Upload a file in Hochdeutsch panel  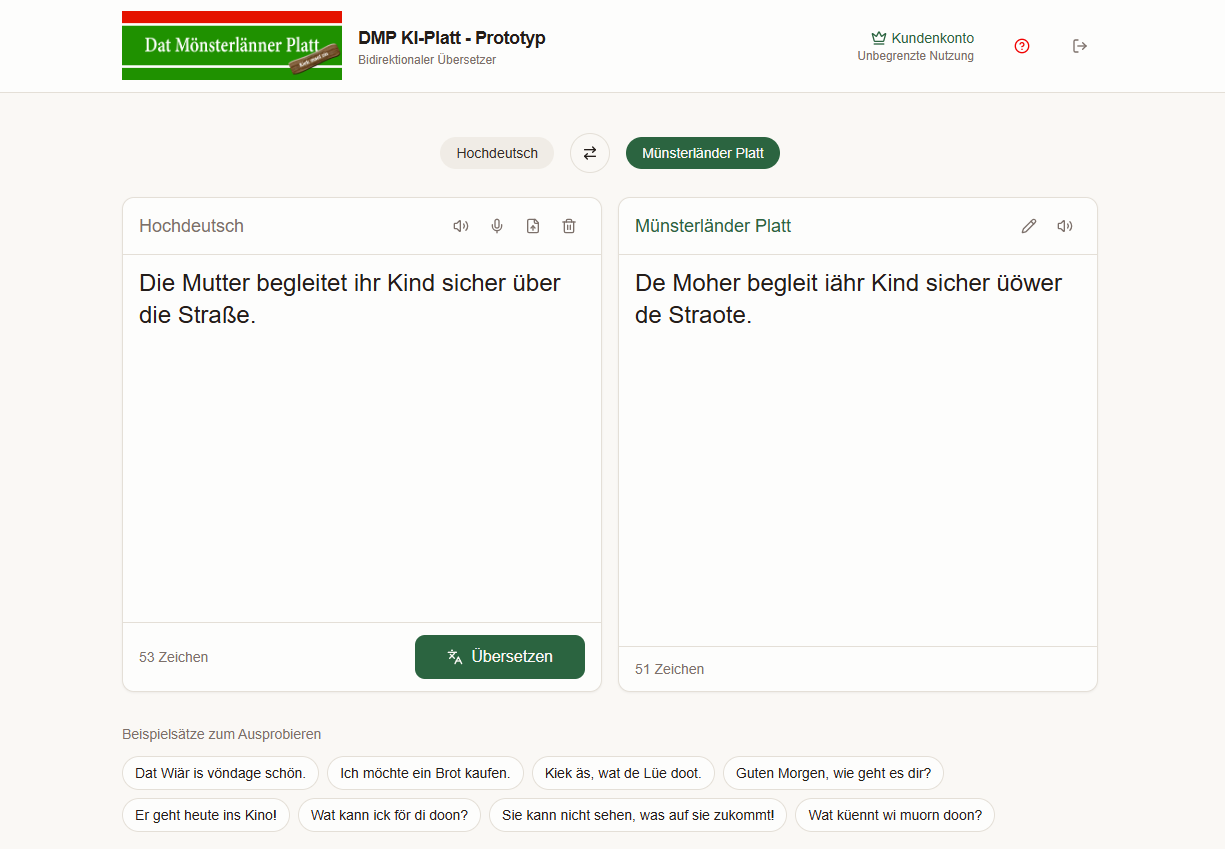(533, 226)
